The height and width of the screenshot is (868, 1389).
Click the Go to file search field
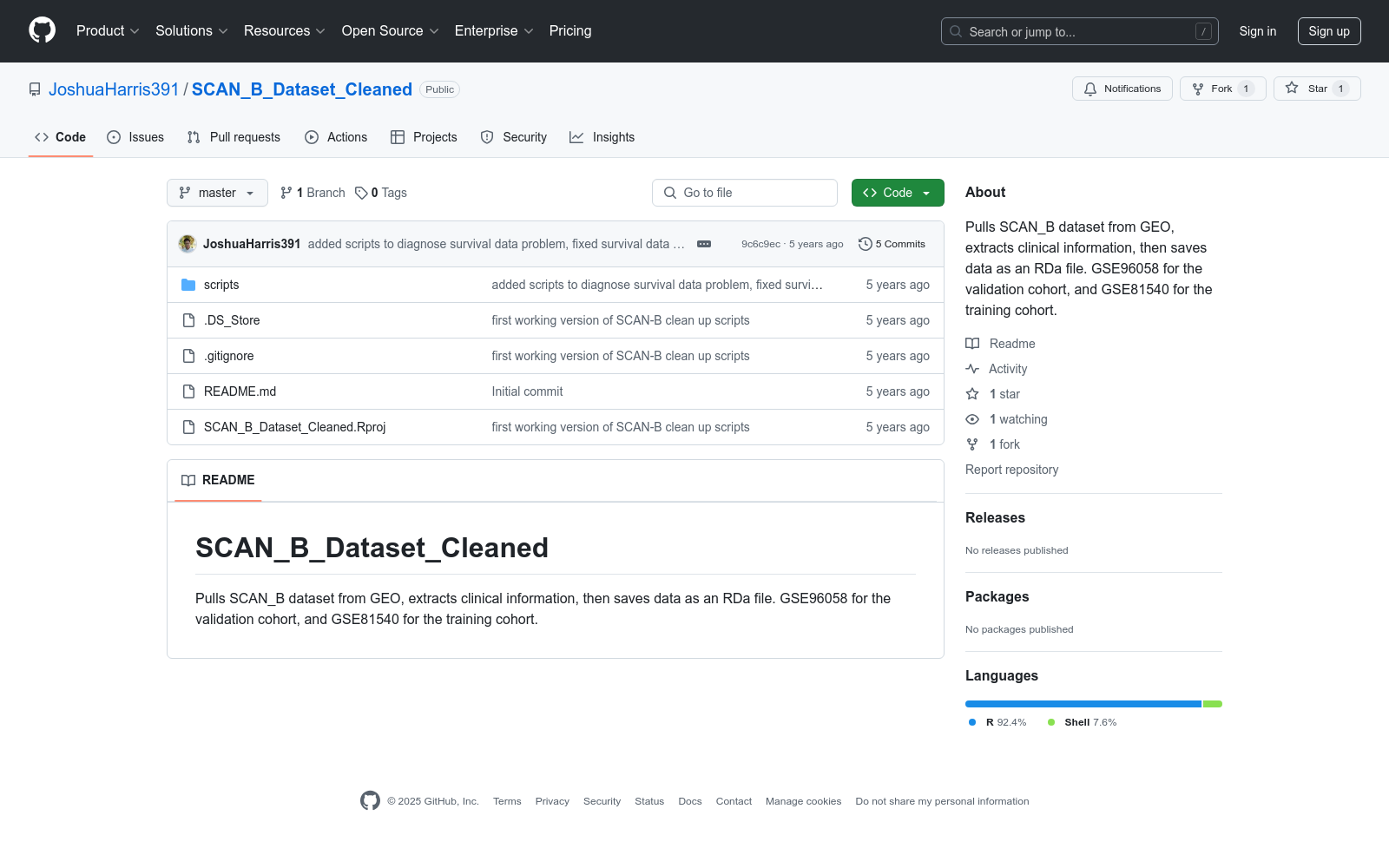coord(745,193)
